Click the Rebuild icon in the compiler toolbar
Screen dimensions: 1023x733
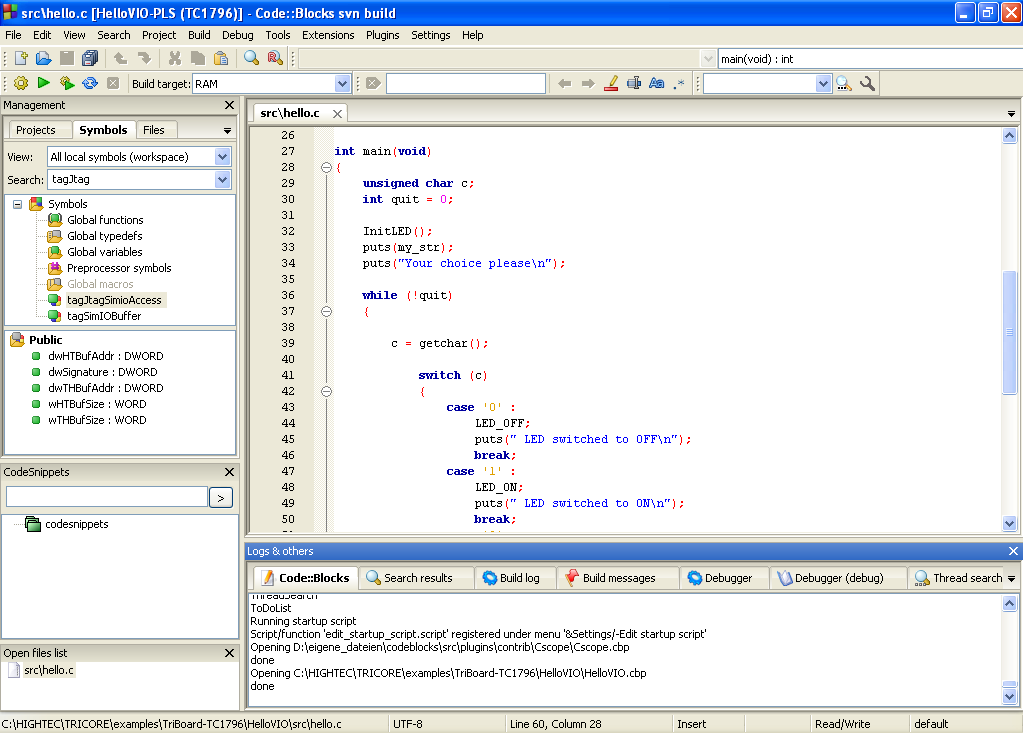(87, 83)
